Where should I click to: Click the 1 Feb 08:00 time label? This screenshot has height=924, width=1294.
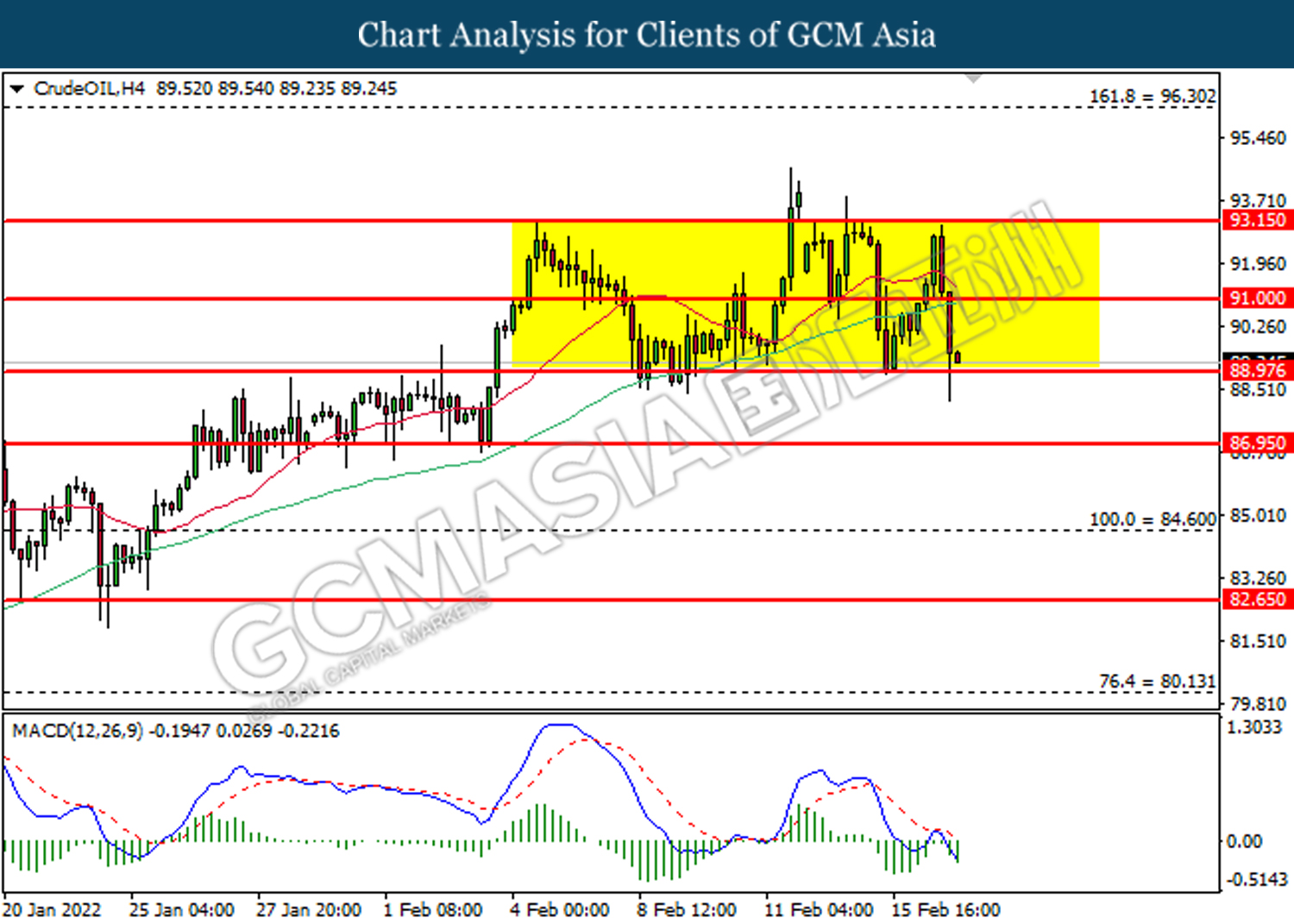tap(433, 909)
